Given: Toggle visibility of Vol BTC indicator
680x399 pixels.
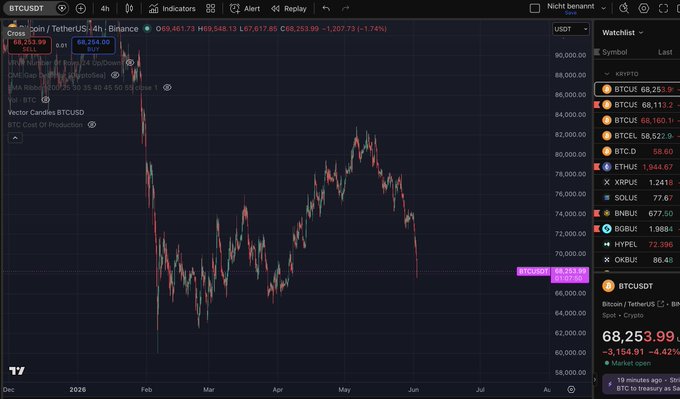Looking at the screenshot, I should pos(46,100).
